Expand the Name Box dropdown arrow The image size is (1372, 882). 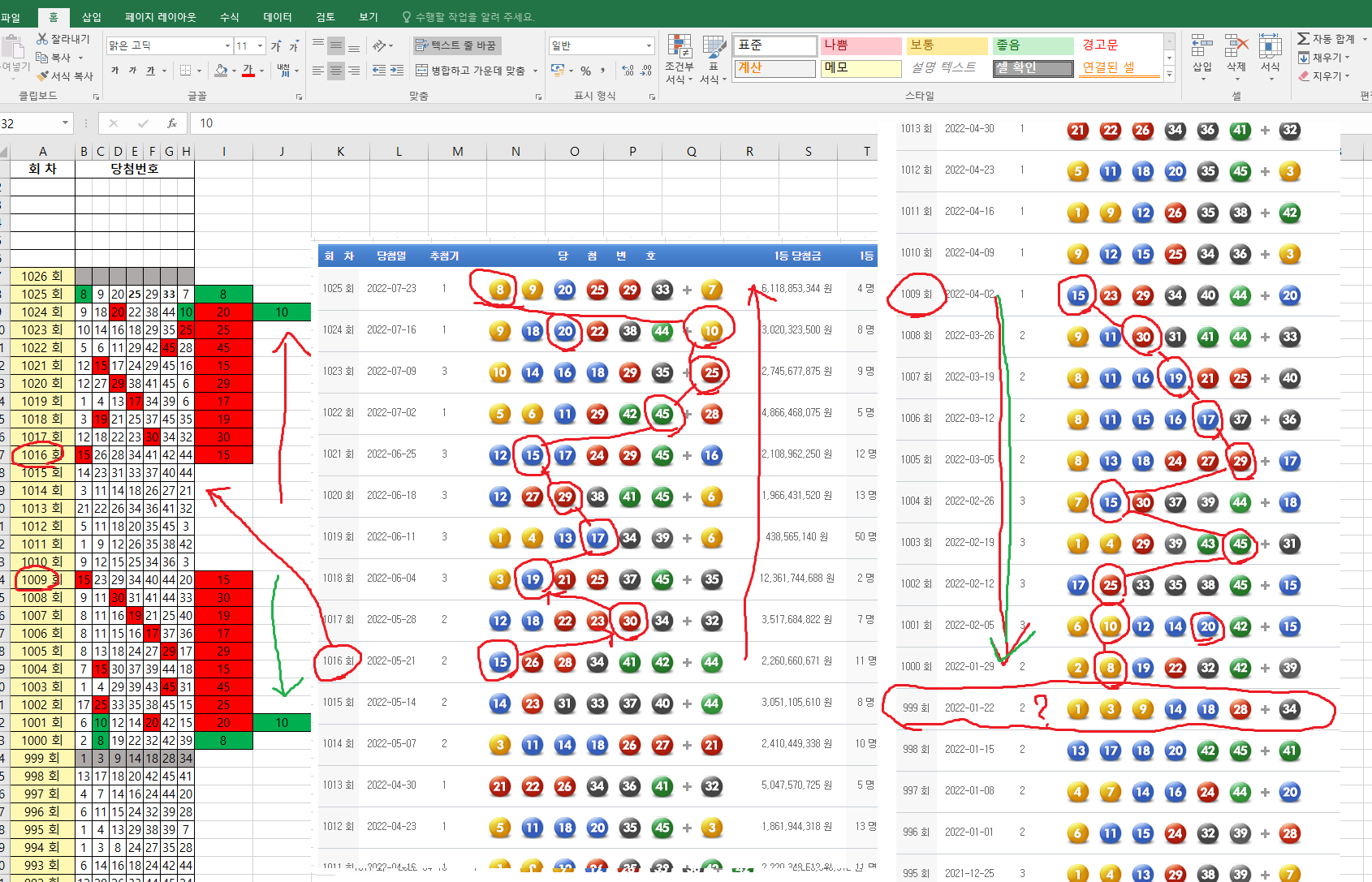click(65, 123)
